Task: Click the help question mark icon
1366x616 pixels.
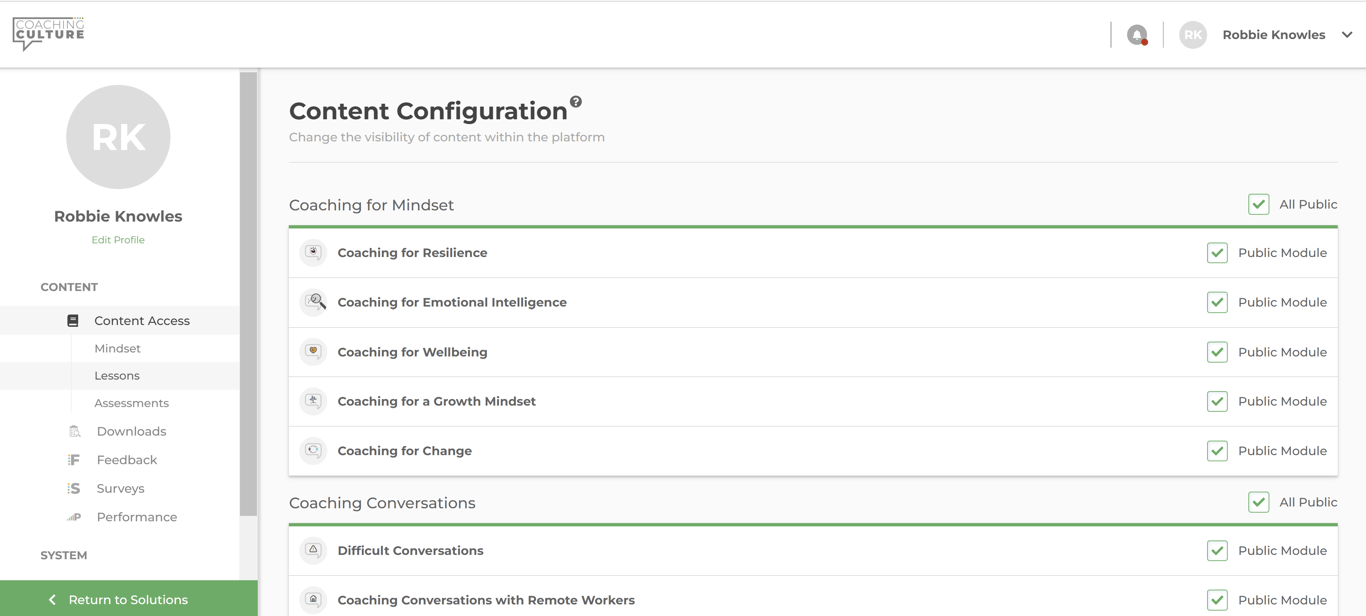Action: [576, 102]
